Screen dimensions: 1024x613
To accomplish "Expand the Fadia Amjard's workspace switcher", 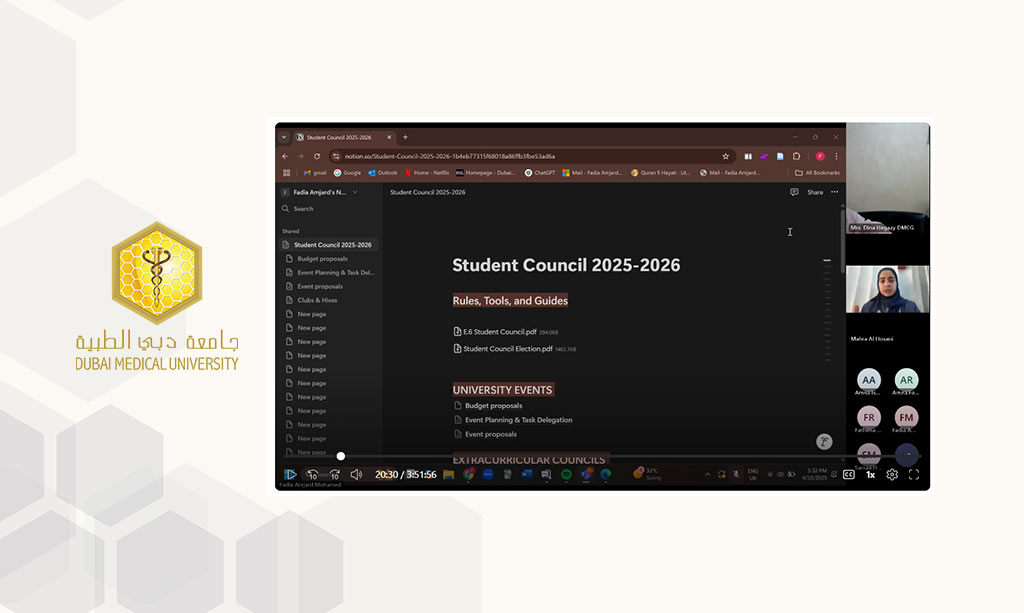I will [x=320, y=193].
